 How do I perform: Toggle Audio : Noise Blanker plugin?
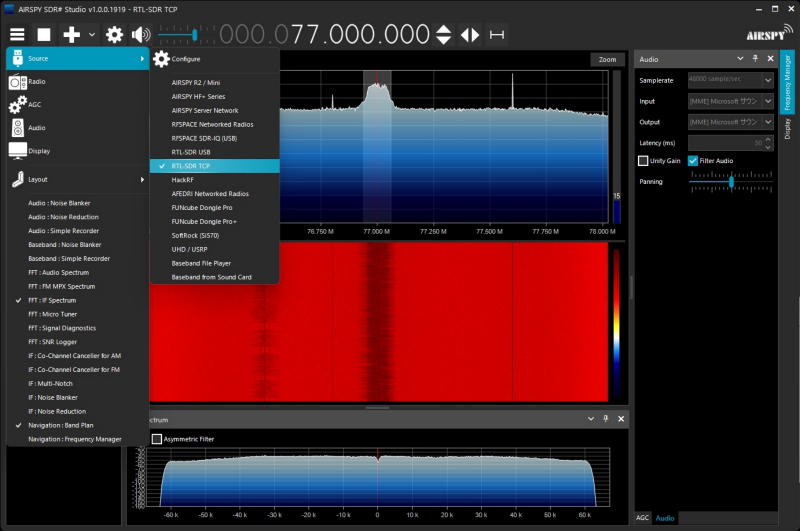pos(78,203)
